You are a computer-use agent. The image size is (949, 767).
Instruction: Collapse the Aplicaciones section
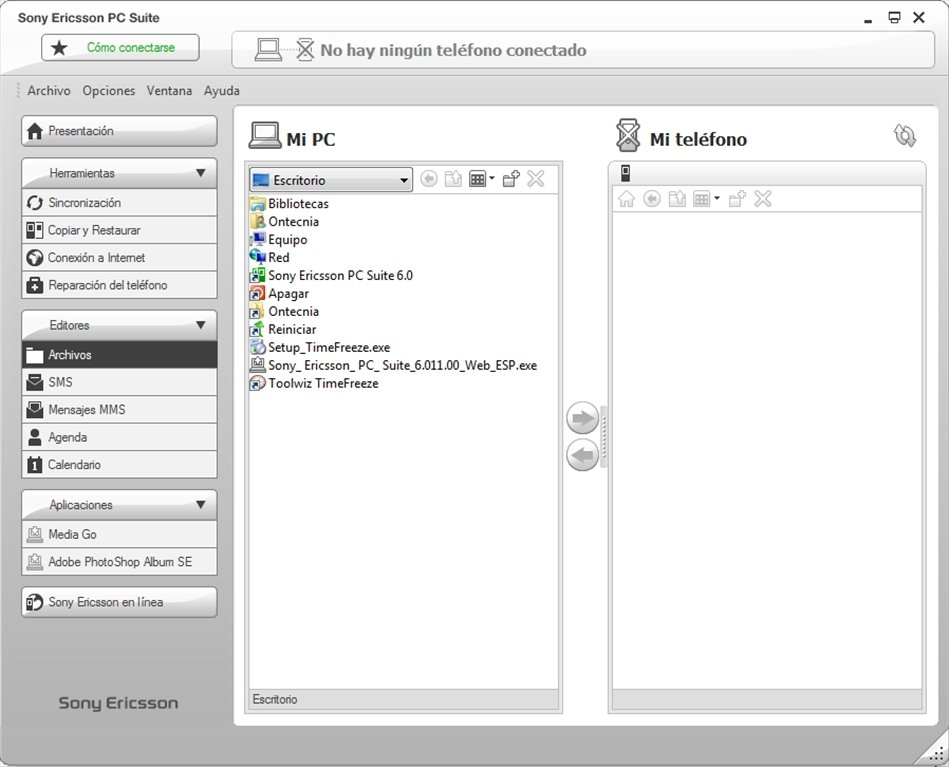point(201,504)
